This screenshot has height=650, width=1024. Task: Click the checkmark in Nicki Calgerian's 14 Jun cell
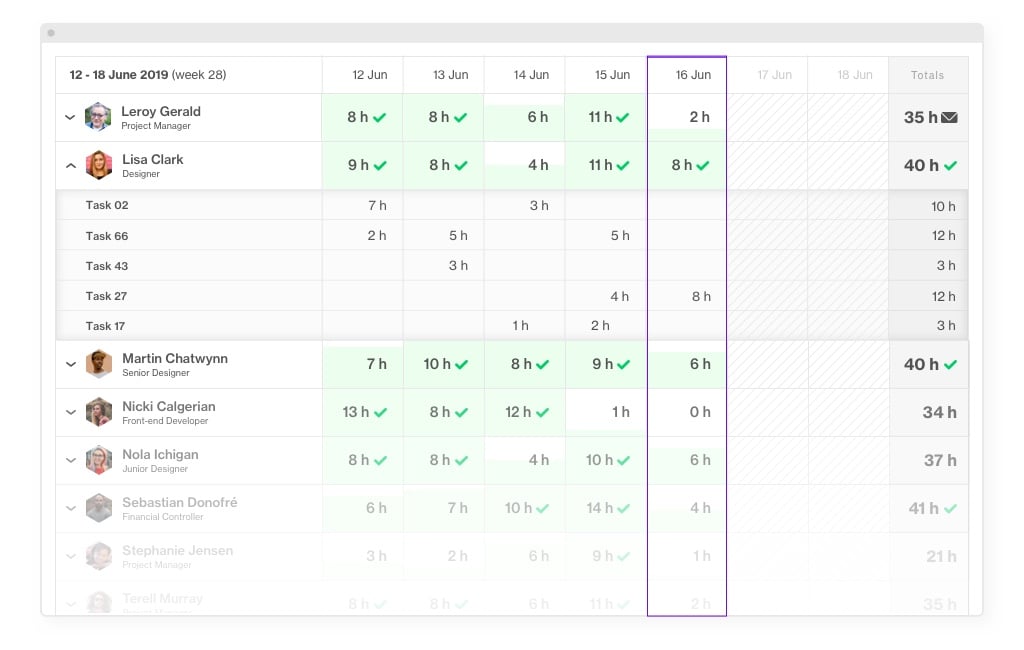(542, 413)
